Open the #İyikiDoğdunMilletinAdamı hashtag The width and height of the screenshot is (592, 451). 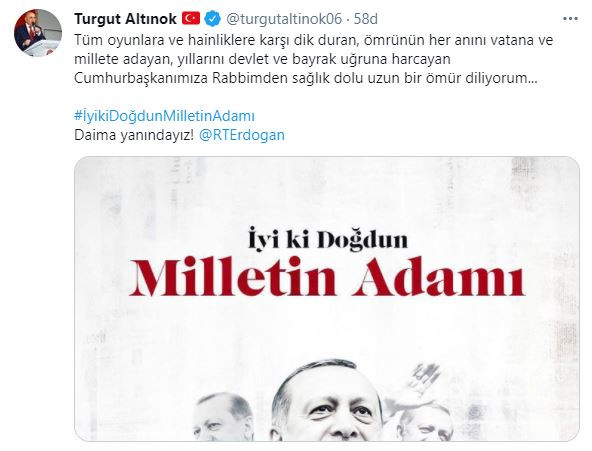click(x=164, y=116)
